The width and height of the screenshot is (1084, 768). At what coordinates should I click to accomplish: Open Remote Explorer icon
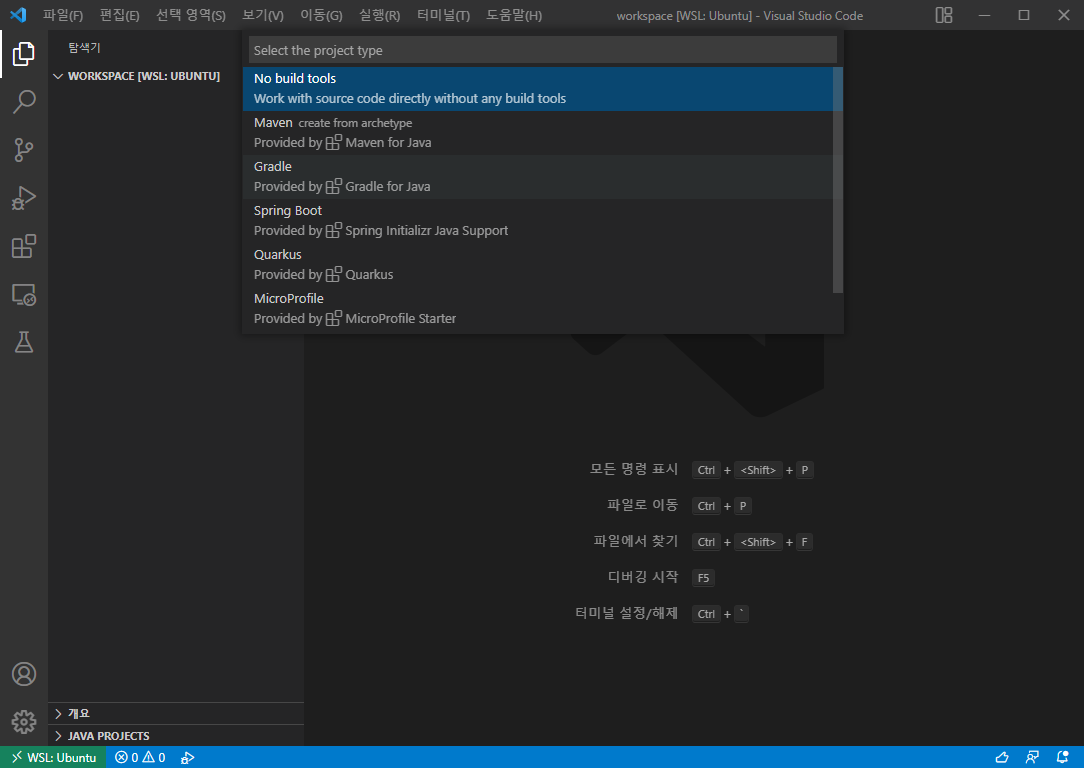click(x=24, y=294)
